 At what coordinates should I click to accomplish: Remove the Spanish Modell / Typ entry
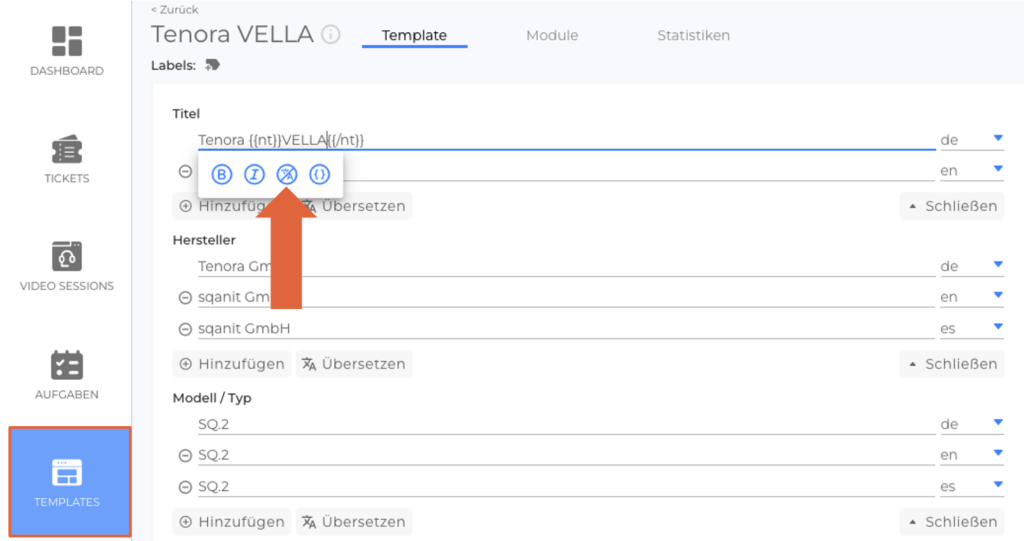[x=185, y=487]
